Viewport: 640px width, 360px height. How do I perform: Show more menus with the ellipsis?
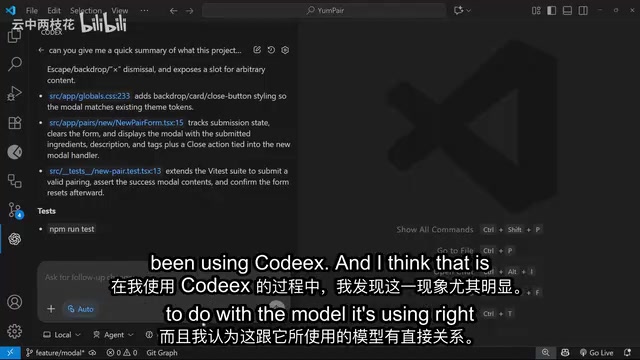click(144, 11)
